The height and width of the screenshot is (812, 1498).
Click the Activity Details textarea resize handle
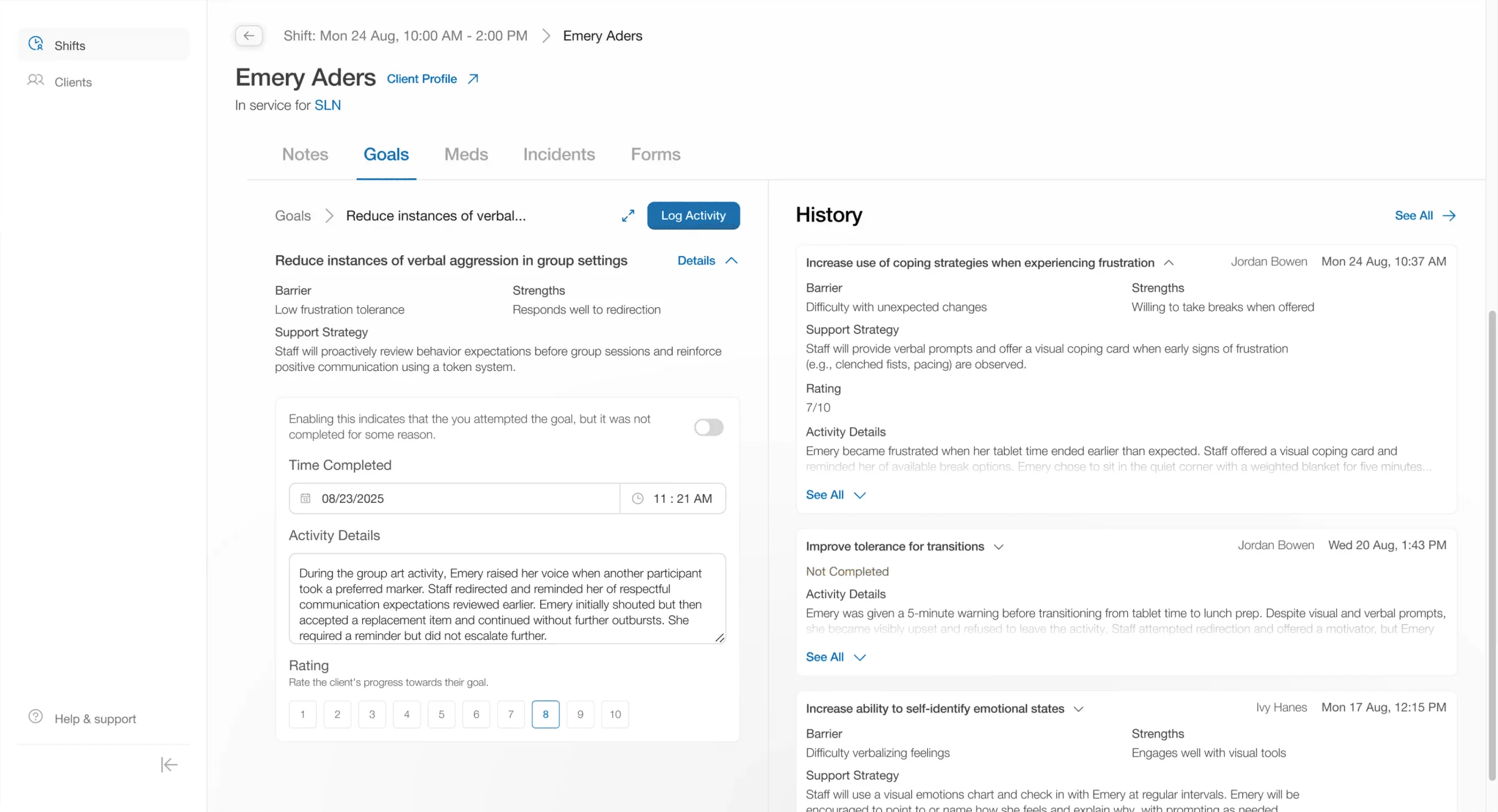click(719, 638)
